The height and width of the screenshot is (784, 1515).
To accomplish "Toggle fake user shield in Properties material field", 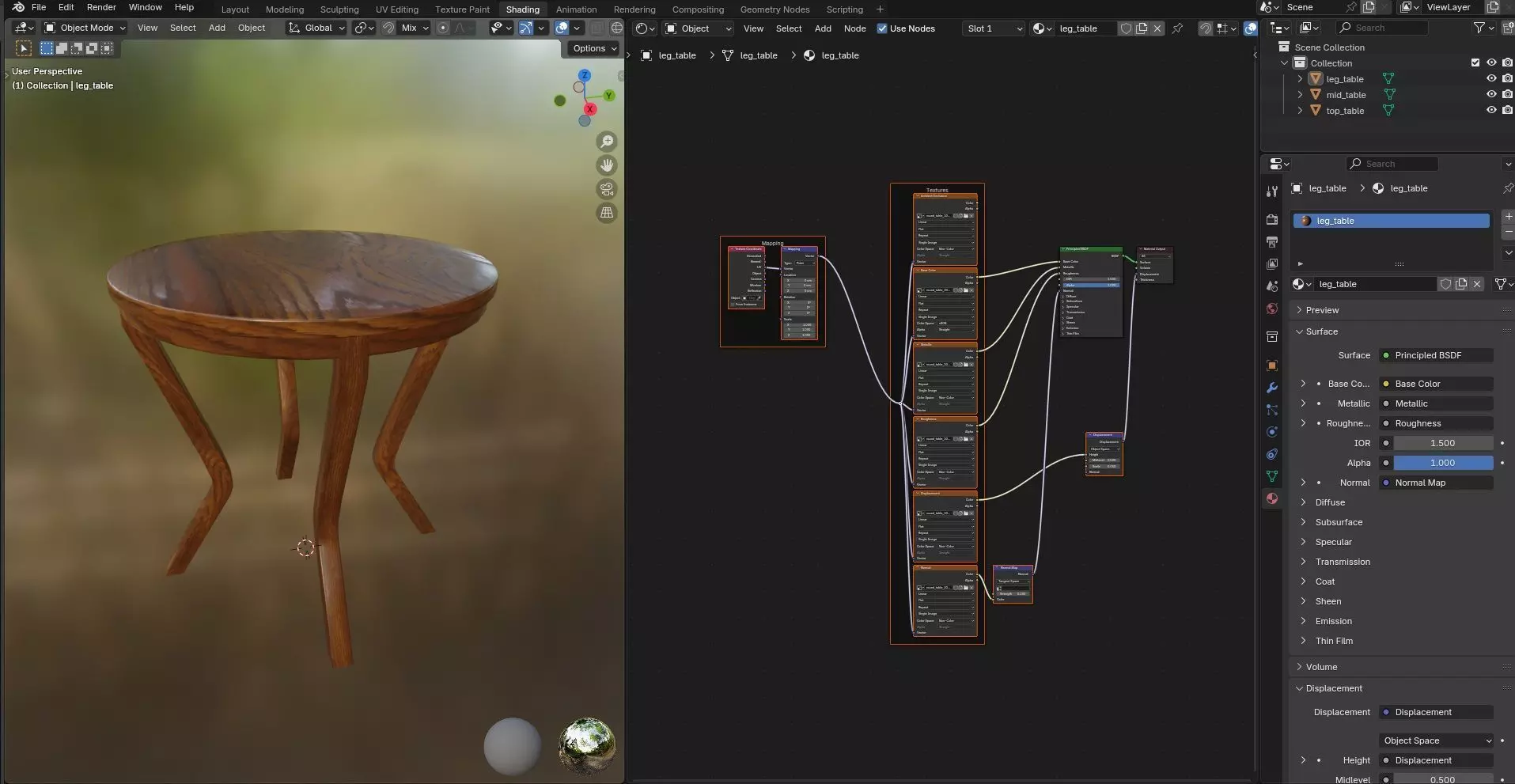I will (1445, 284).
